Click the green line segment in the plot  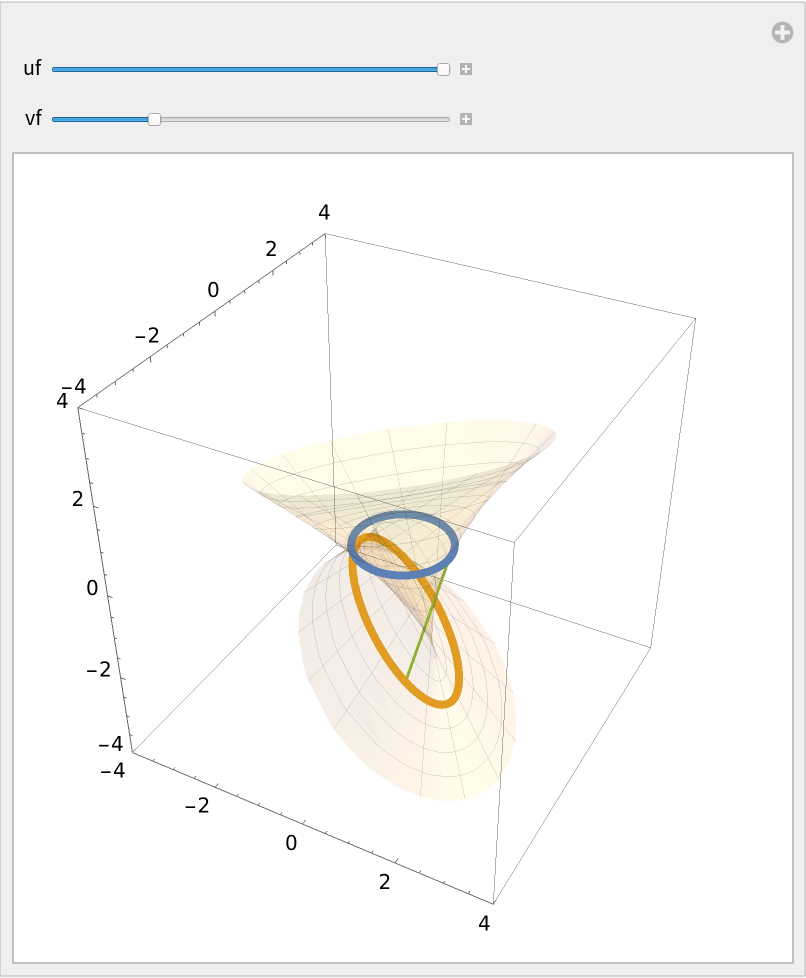click(424, 630)
